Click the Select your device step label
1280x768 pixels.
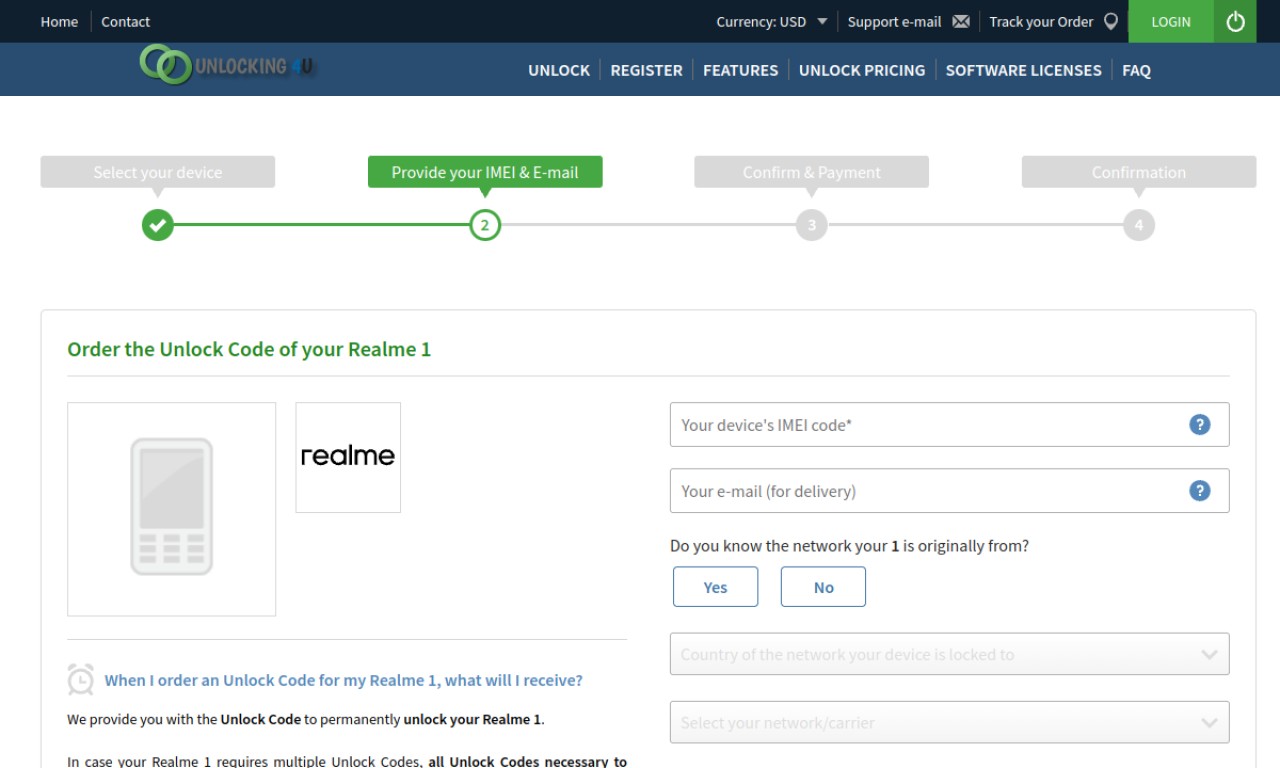coord(158,172)
